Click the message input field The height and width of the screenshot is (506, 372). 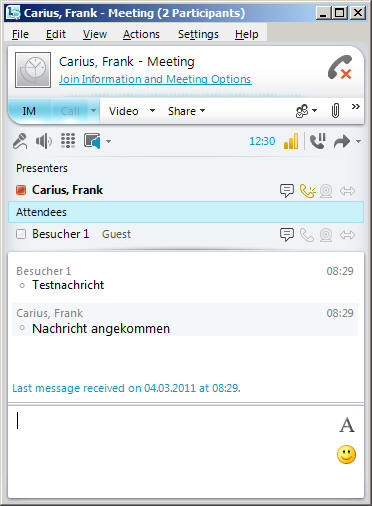pos(173,452)
